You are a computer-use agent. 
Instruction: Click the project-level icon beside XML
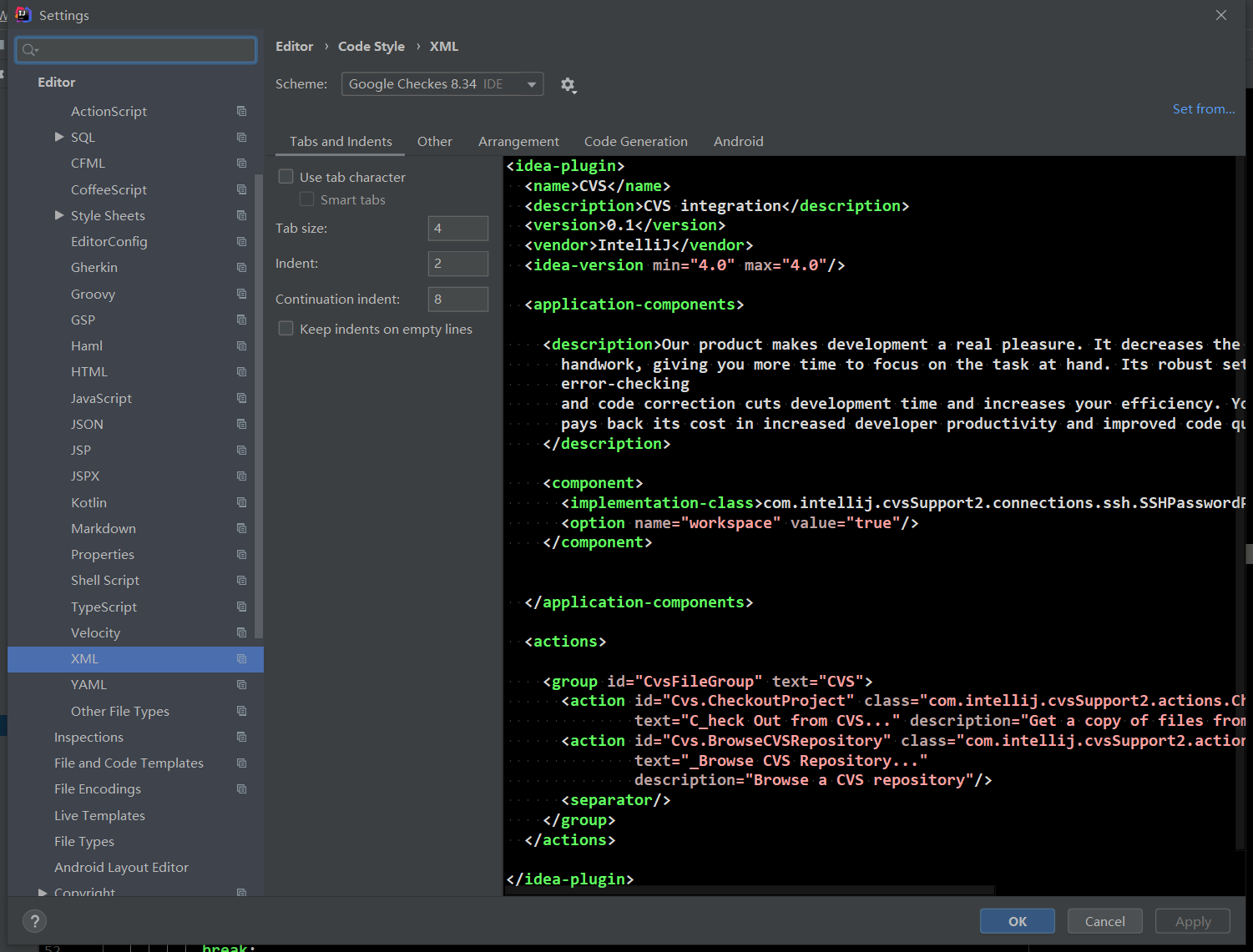click(241, 658)
